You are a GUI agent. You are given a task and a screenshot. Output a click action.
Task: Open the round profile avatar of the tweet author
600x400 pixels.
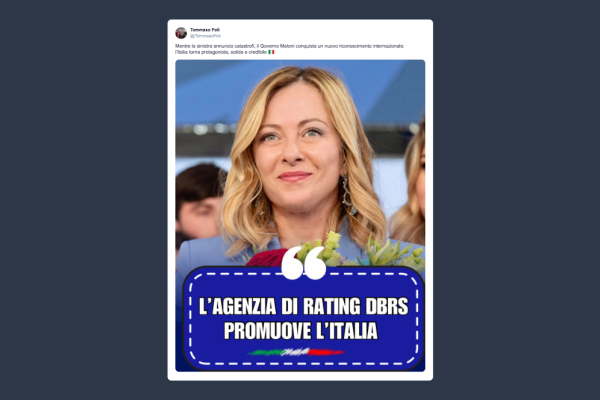(x=181, y=33)
